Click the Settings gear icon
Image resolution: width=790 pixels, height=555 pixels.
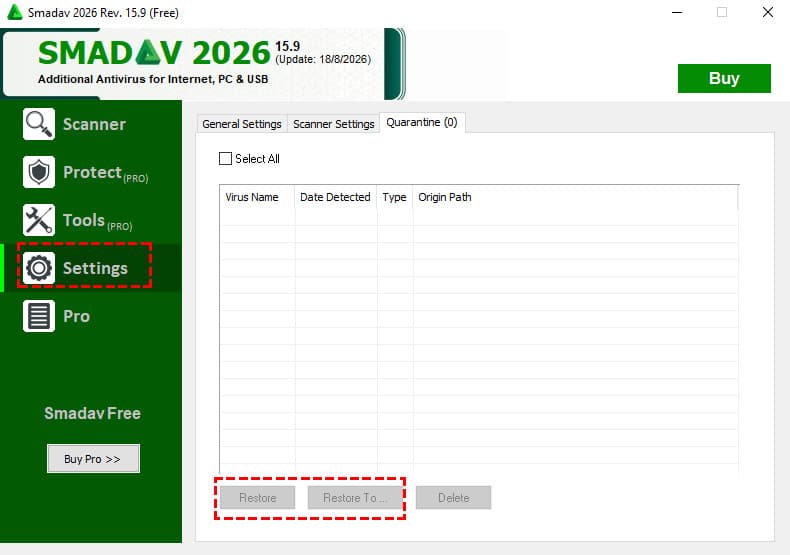39,268
